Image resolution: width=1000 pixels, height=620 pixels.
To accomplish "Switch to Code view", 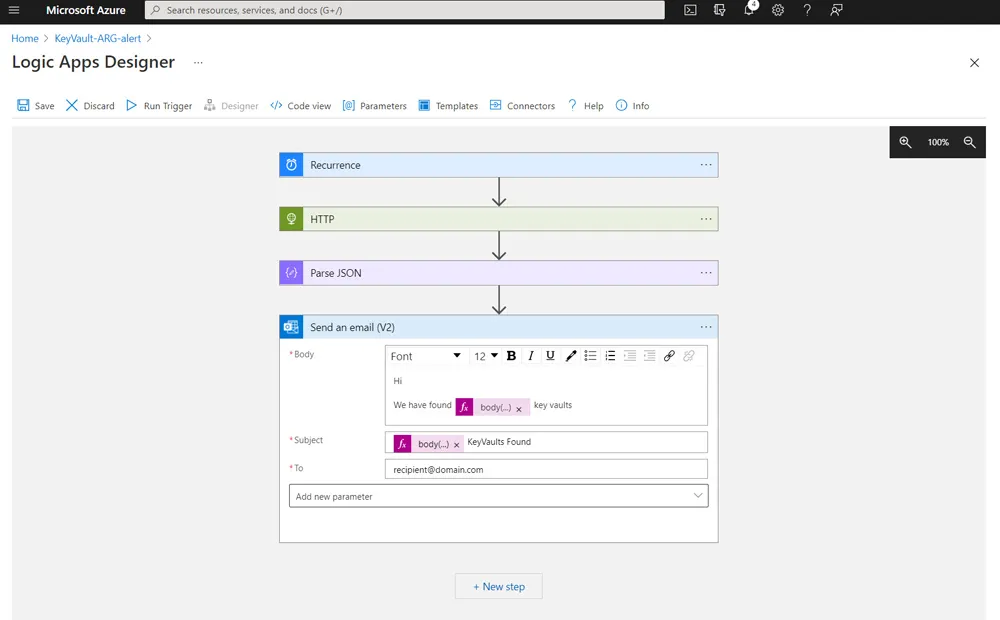I will point(300,106).
